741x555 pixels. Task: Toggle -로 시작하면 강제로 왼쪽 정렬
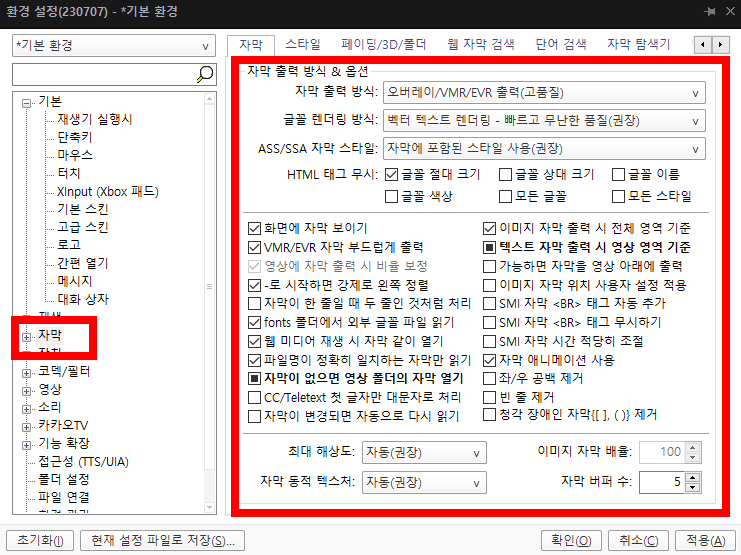(254, 285)
